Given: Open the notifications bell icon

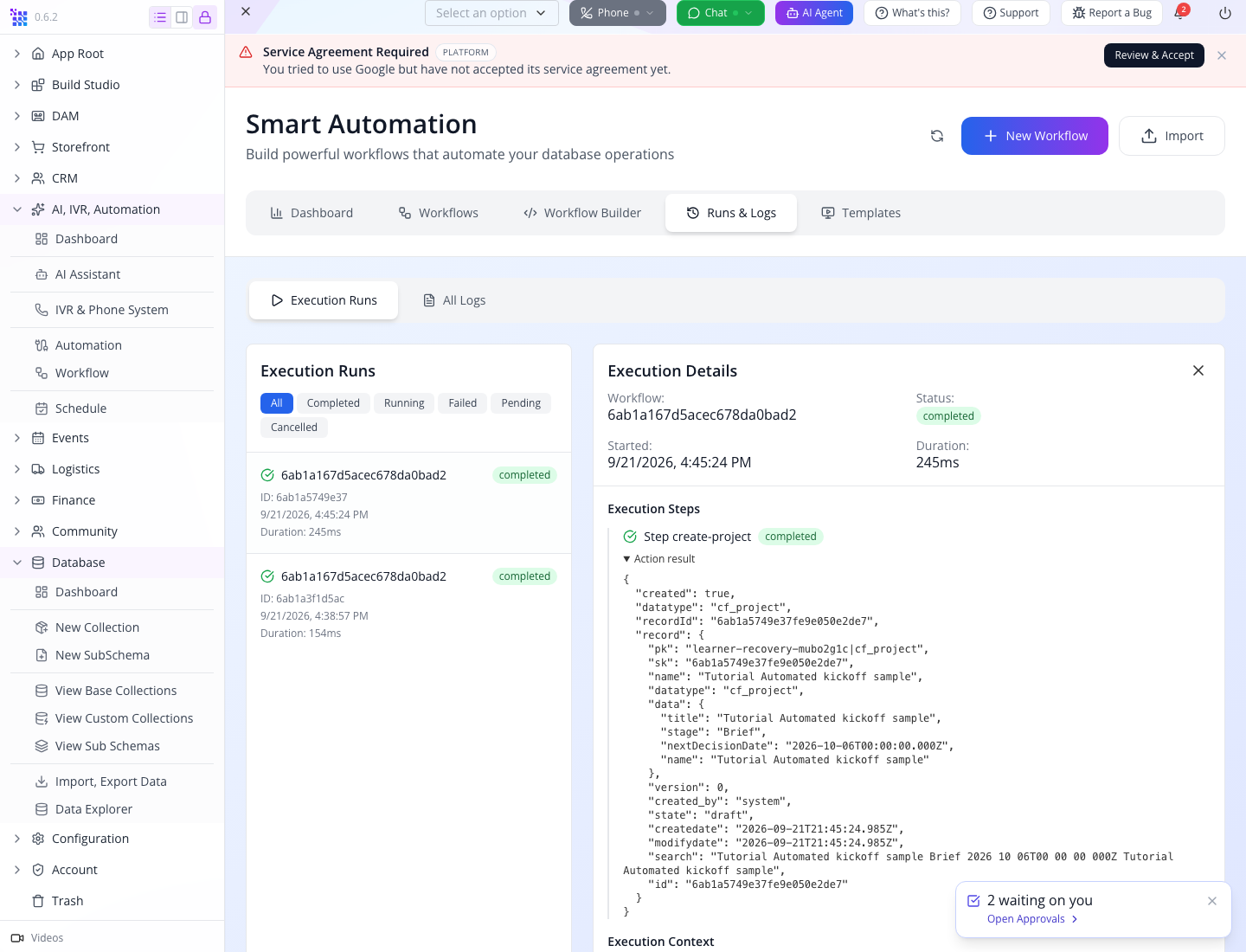Looking at the screenshot, I should click(x=1180, y=13).
